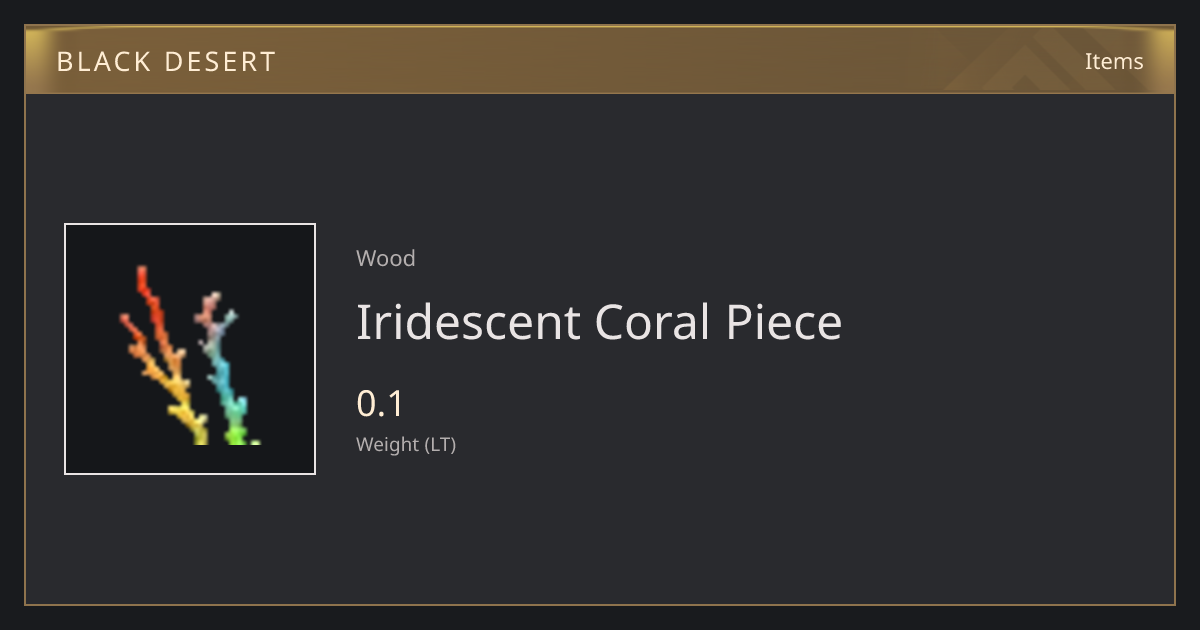Click the BLACK DESERT header title
The height and width of the screenshot is (630, 1200).
click(166, 62)
